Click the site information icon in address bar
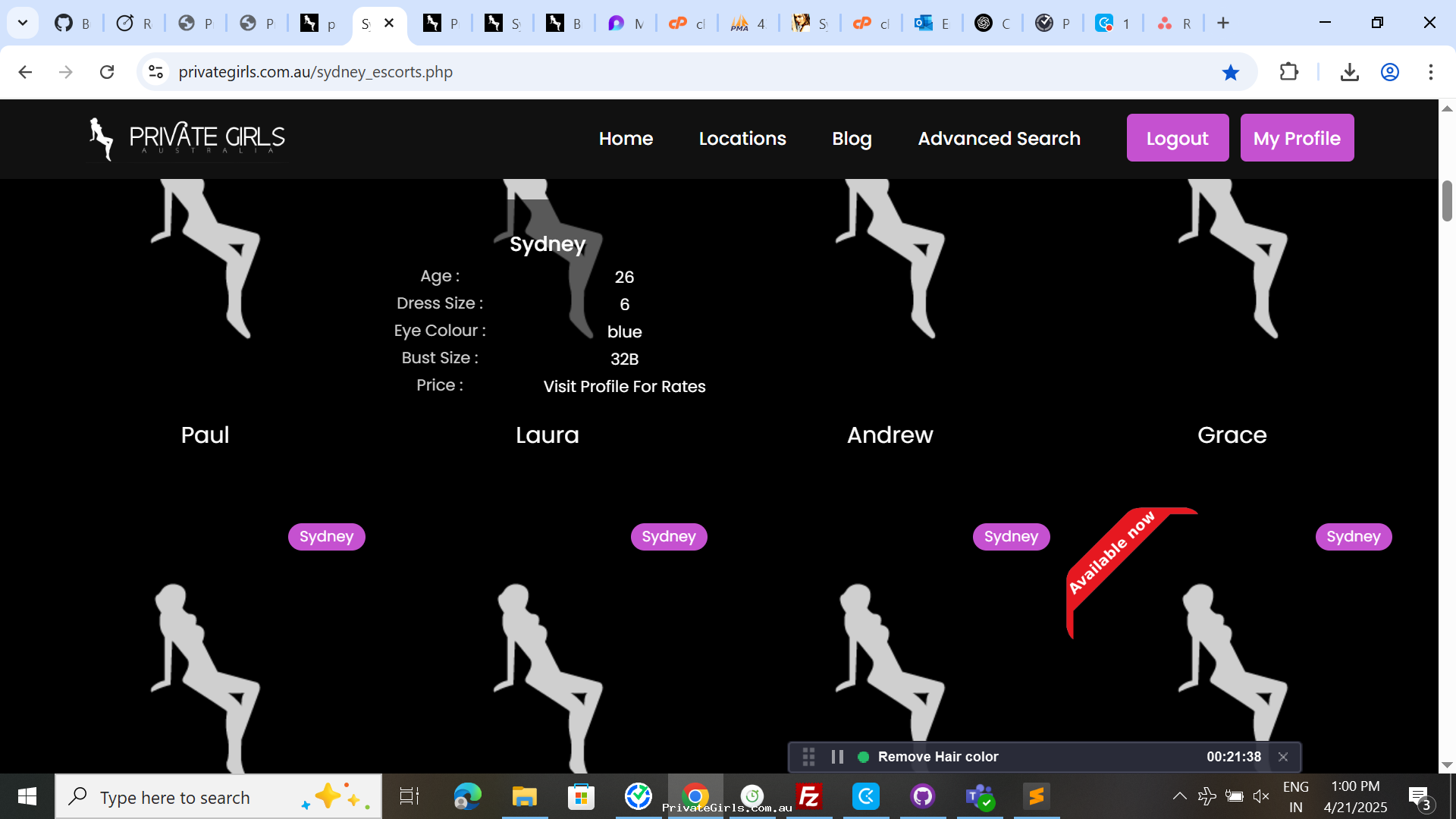The height and width of the screenshot is (819, 1456). point(156,72)
